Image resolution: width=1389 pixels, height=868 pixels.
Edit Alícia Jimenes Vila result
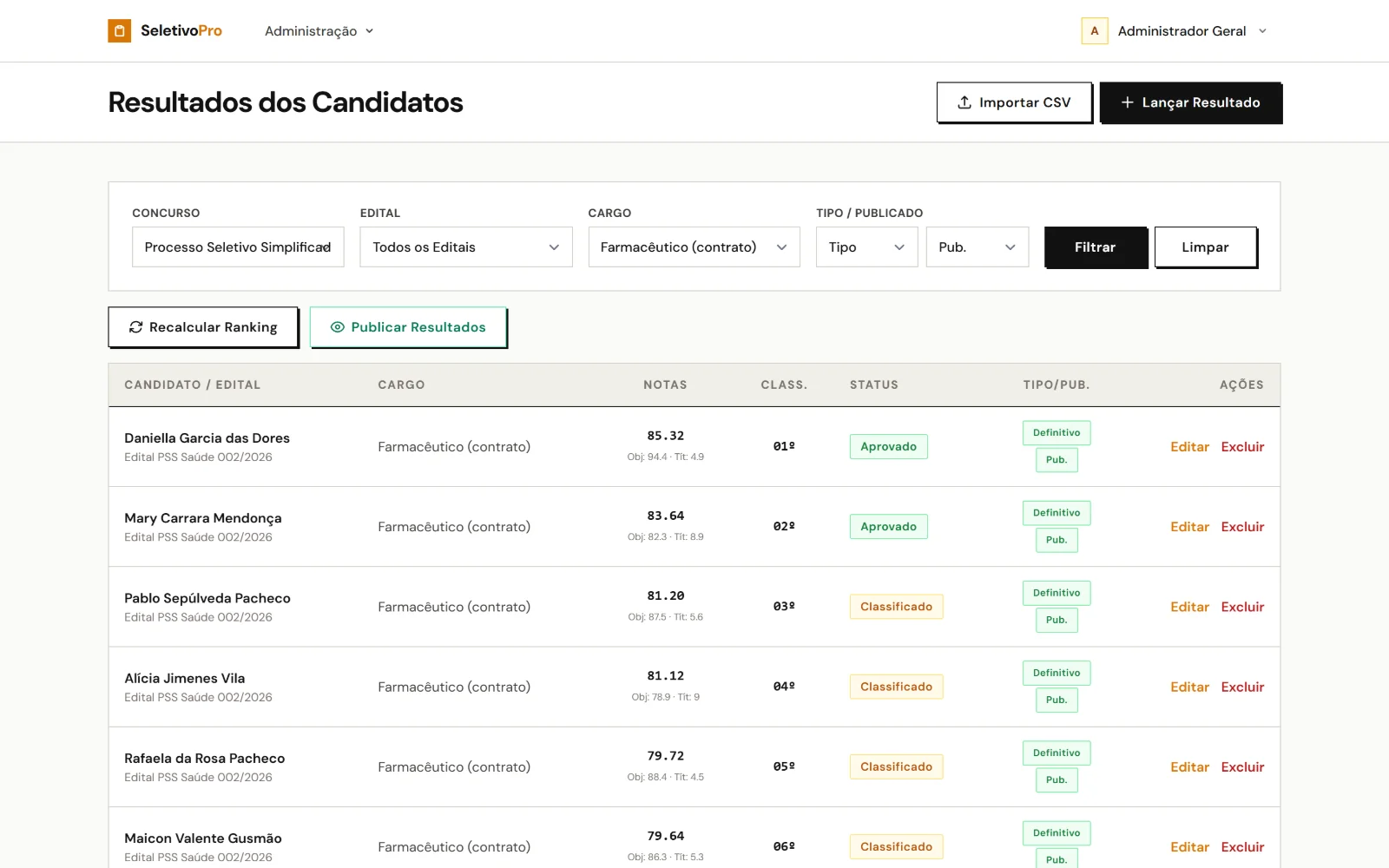(1189, 687)
